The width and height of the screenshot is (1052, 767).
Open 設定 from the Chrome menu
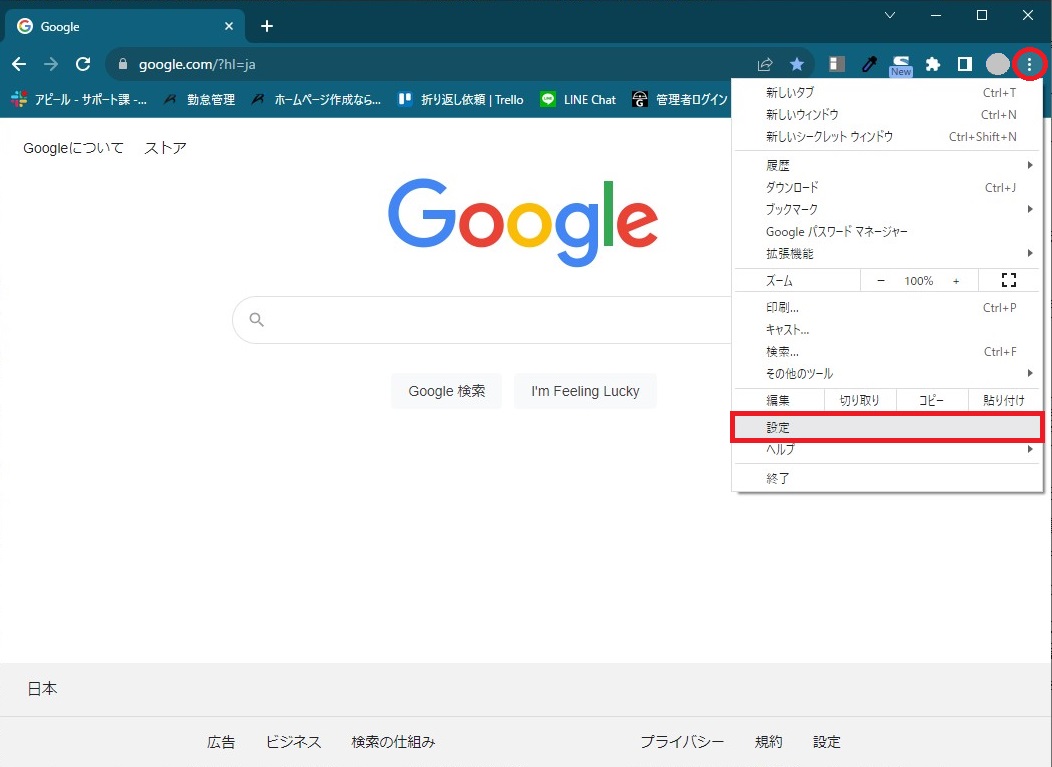pos(887,427)
